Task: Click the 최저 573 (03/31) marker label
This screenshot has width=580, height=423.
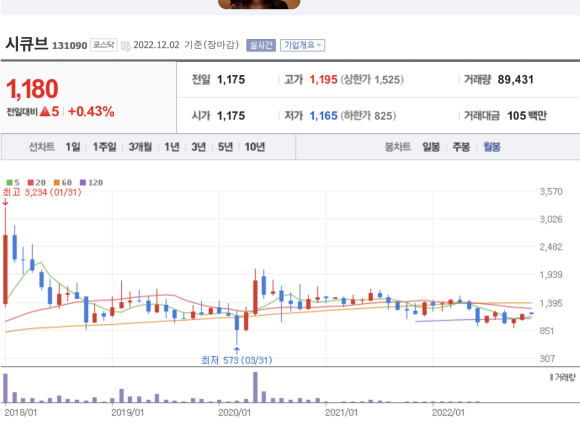Action: pos(237,360)
